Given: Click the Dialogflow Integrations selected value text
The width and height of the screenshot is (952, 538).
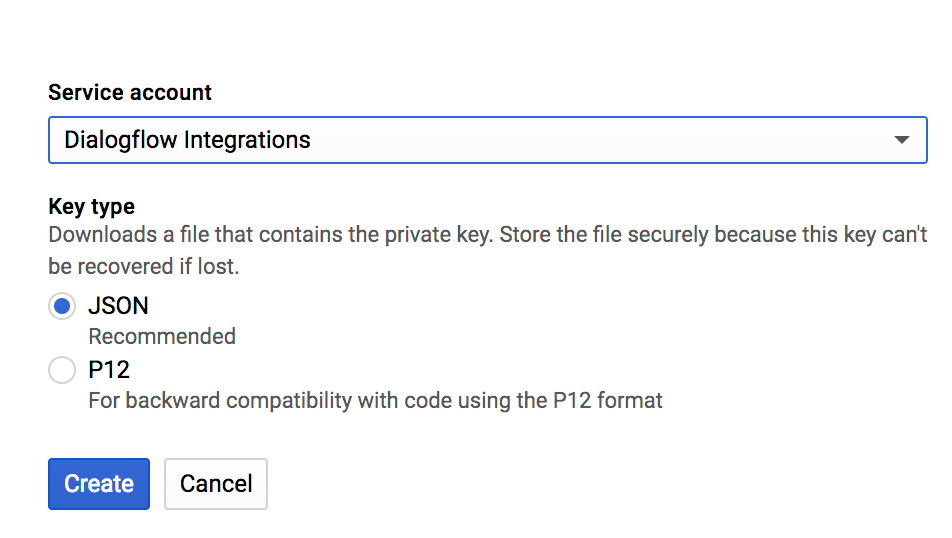Looking at the screenshot, I should (x=188, y=140).
